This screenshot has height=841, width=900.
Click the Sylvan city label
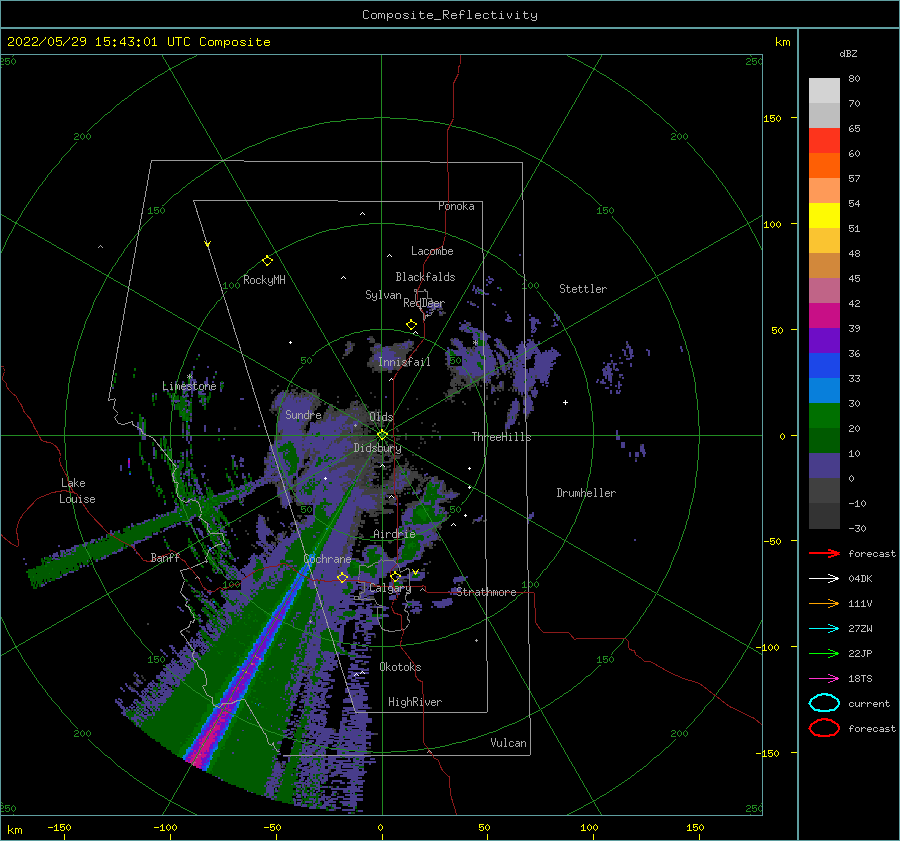[383, 295]
